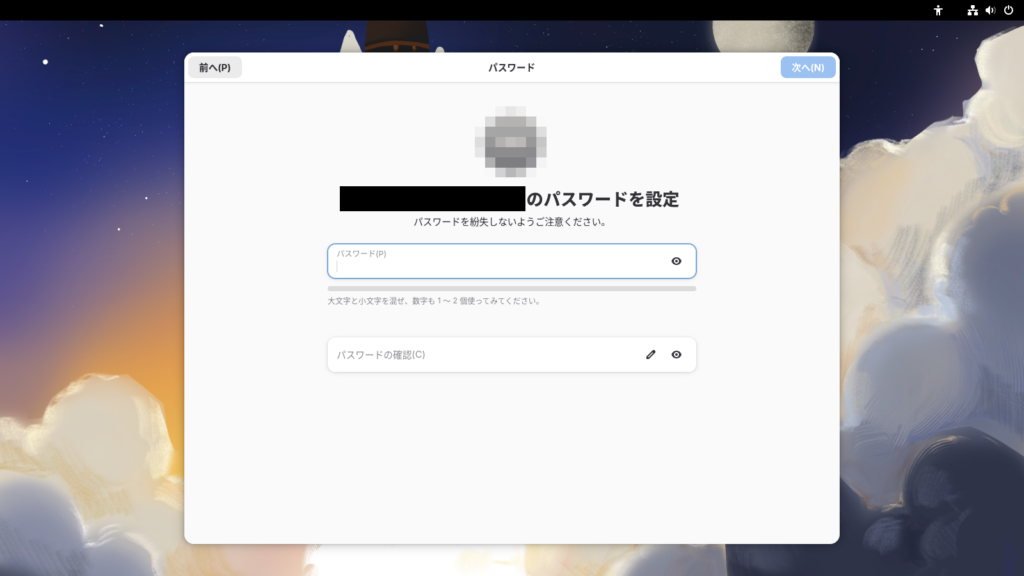Open accessibility menu in top bar
The image size is (1024, 576).
click(938, 10)
